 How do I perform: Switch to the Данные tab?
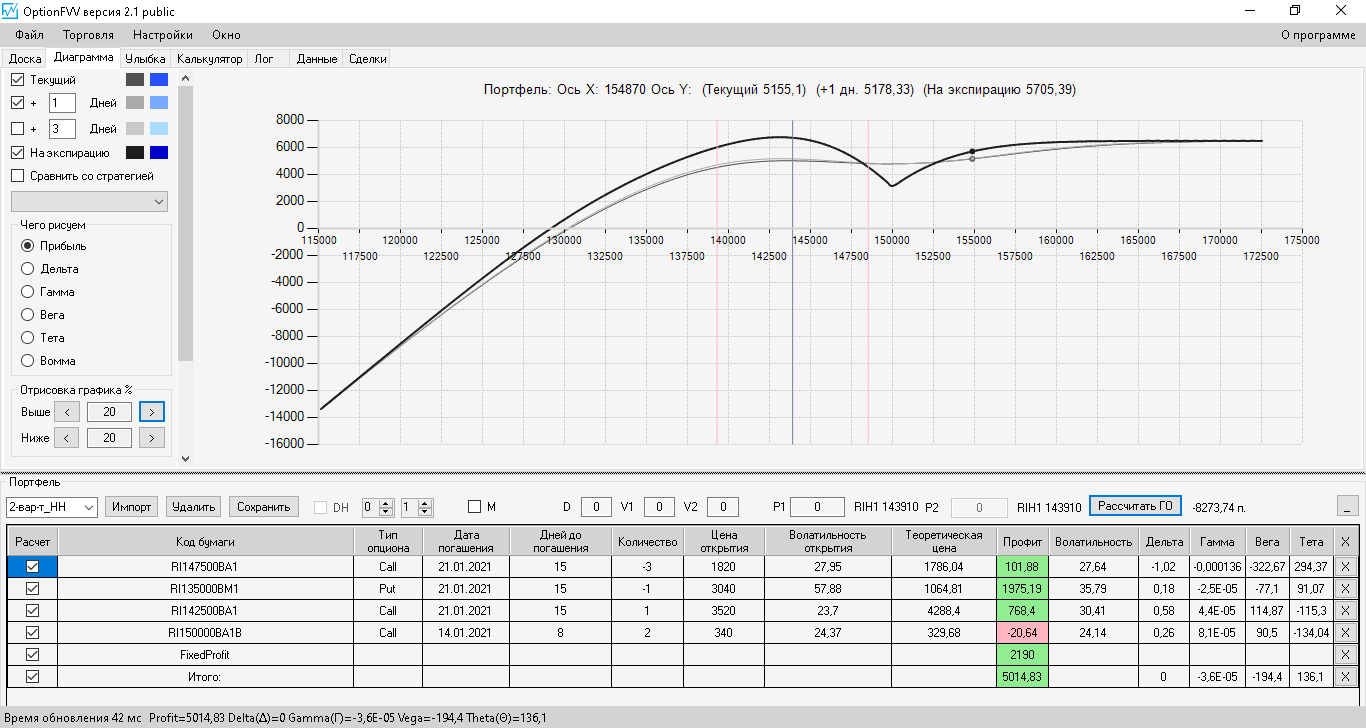click(x=317, y=59)
